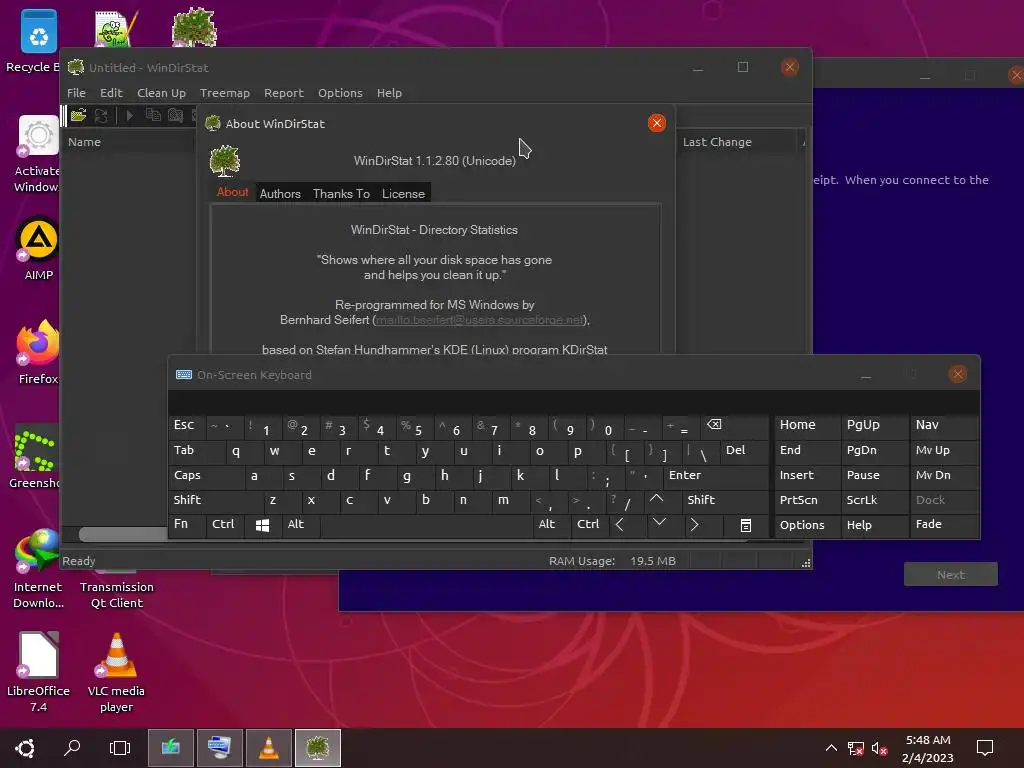Open Task View from the taskbar
This screenshot has width=1024, height=768.
point(120,748)
